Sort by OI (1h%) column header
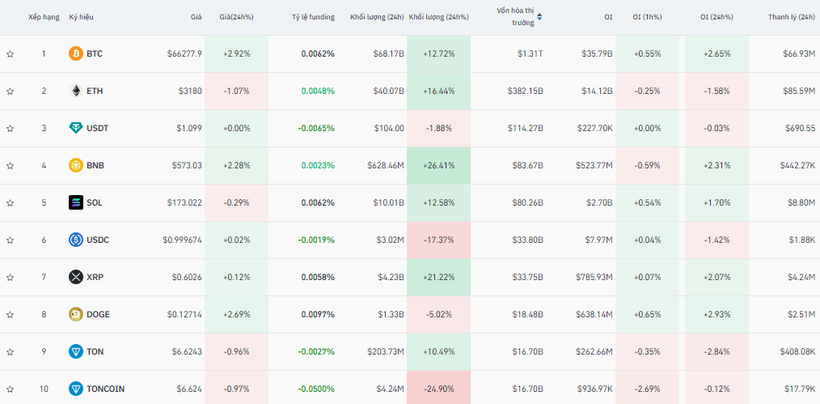Viewport: 820px width, 404px height. tap(647, 17)
